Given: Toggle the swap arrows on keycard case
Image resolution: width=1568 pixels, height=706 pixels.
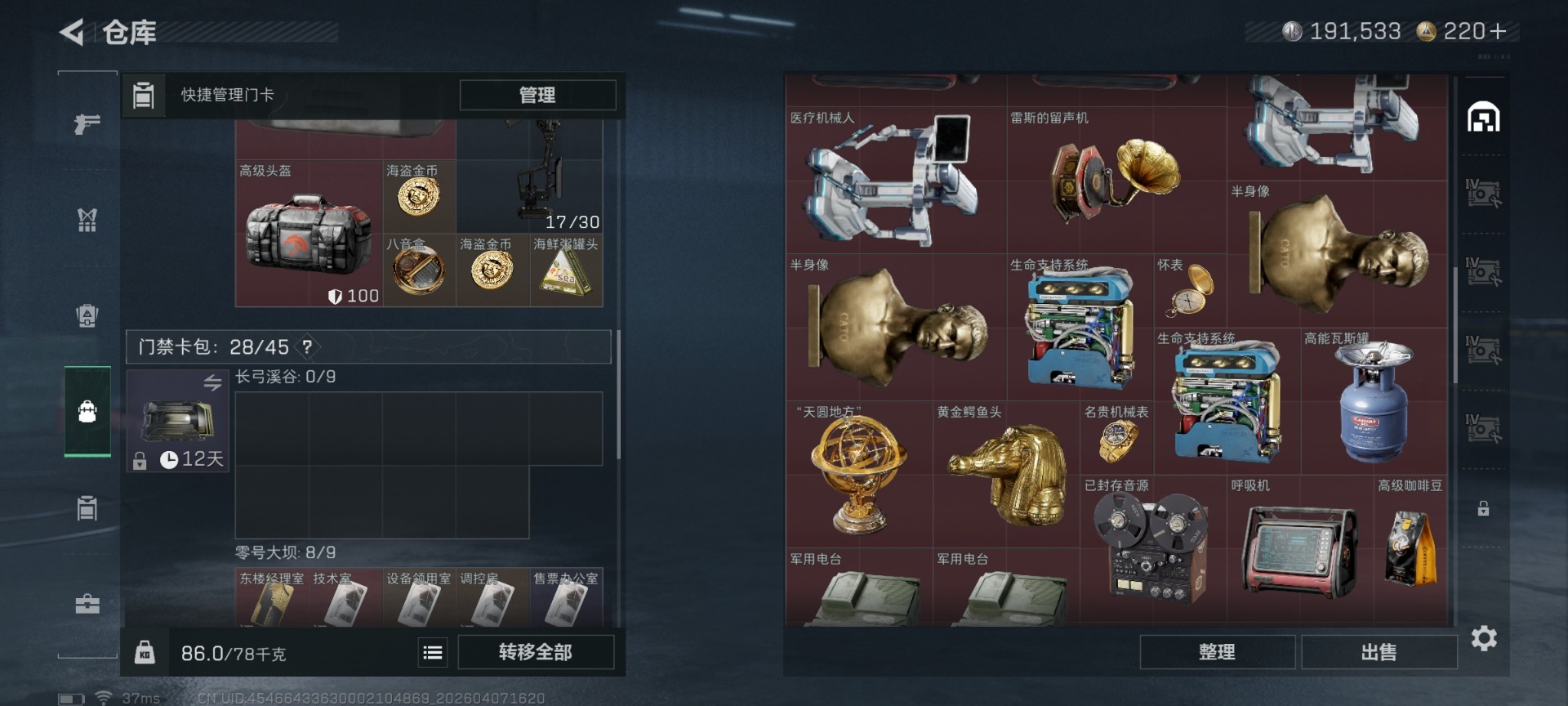Looking at the screenshot, I should [212, 382].
